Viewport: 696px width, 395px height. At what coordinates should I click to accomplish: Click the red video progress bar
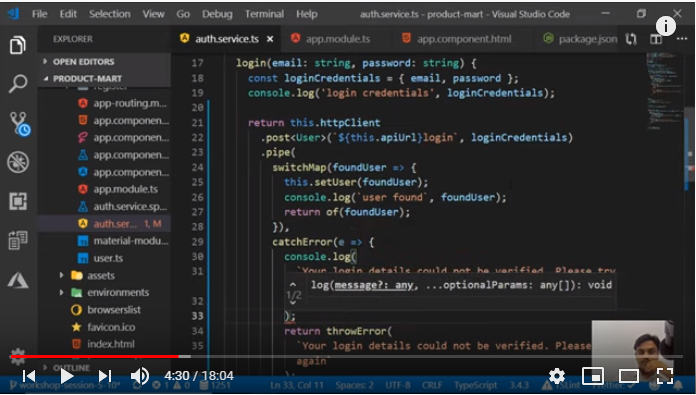coord(94,356)
